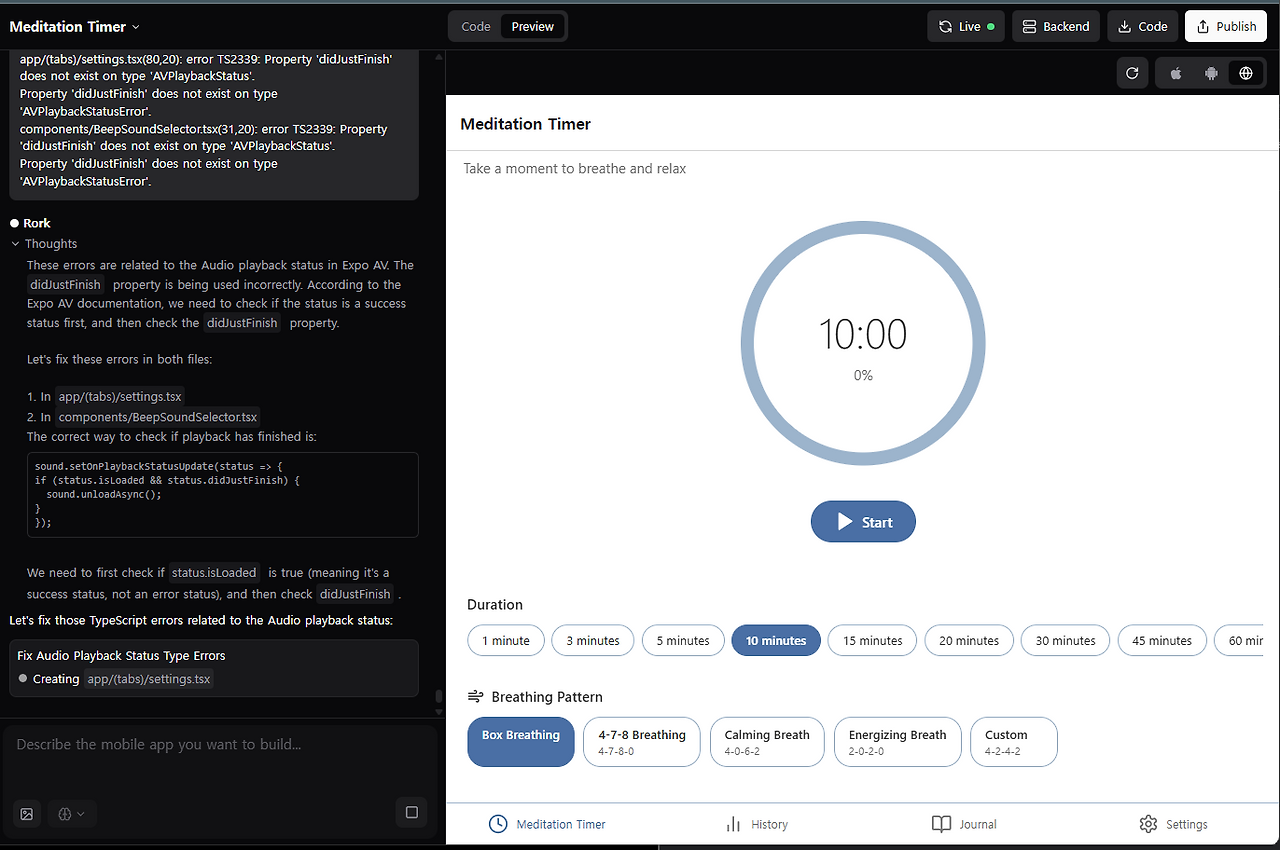The height and width of the screenshot is (850, 1280).
Task: Choose the 5 minutes duration
Action: pos(683,641)
